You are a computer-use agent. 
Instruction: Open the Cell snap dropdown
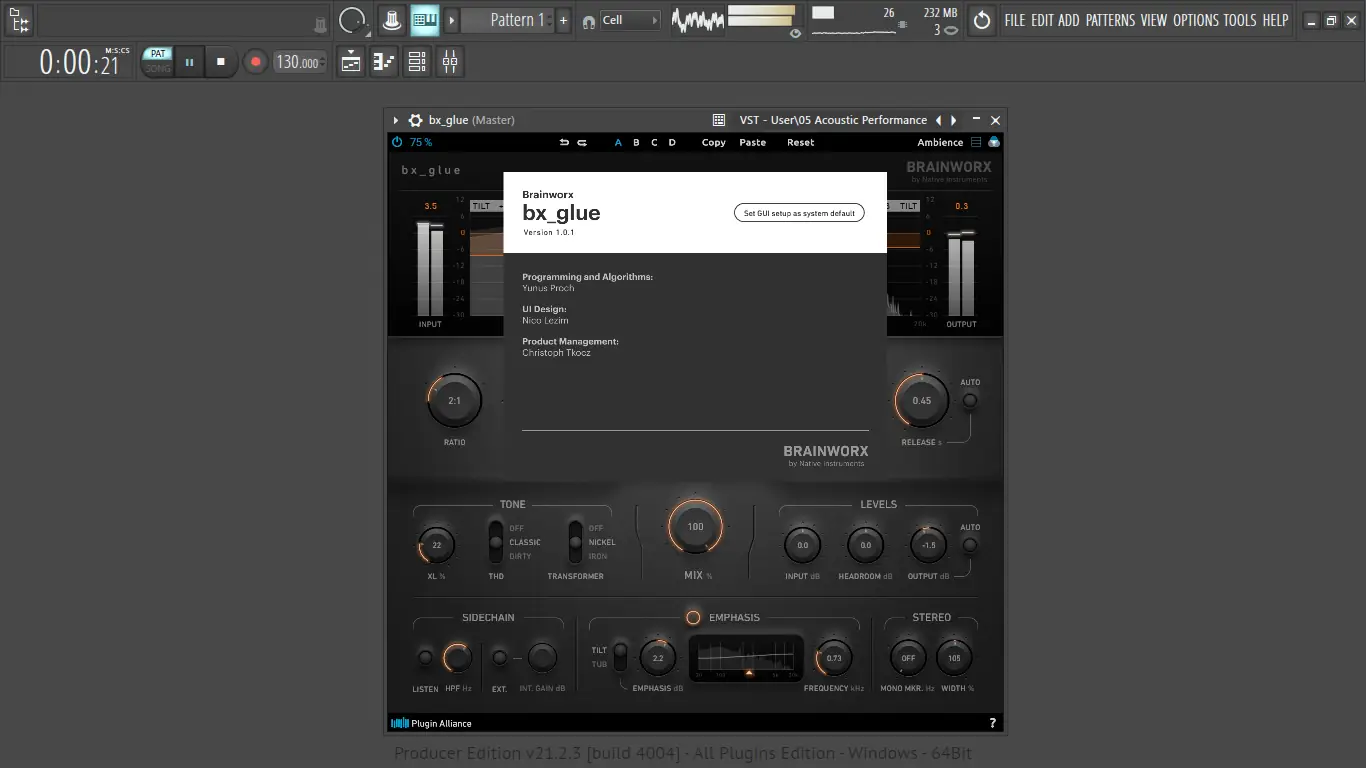[x=631, y=20]
